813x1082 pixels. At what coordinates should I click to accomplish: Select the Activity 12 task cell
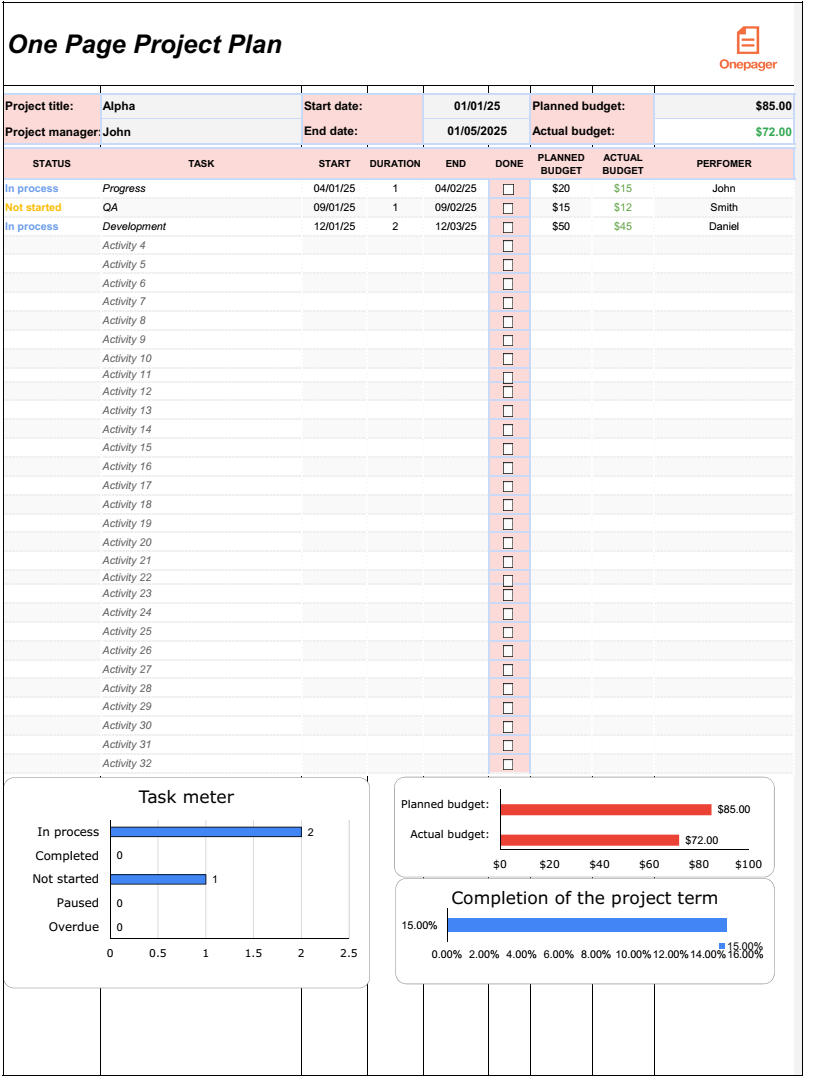201,391
